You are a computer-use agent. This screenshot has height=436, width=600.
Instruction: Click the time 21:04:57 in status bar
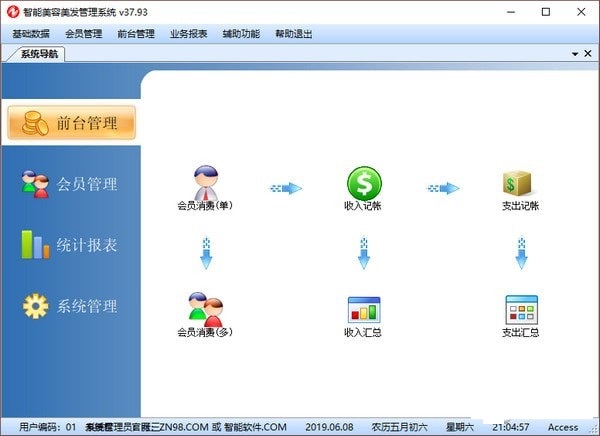point(511,427)
